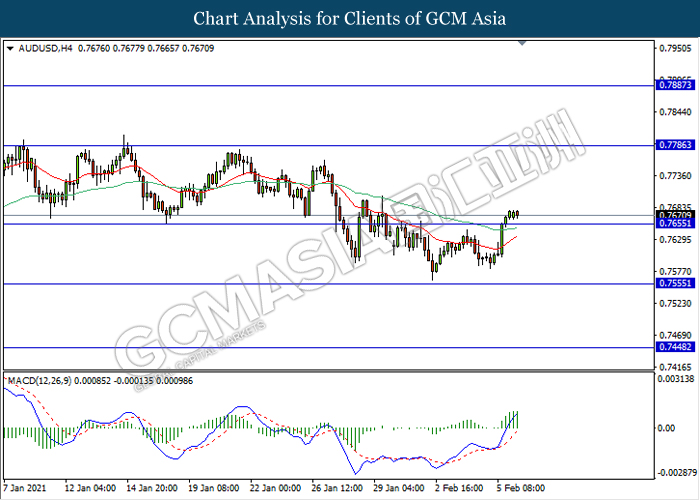Image resolution: width=700 pixels, height=500 pixels.
Task: Click the 19 Jan 08:00 time axis label
Action: point(211,490)
